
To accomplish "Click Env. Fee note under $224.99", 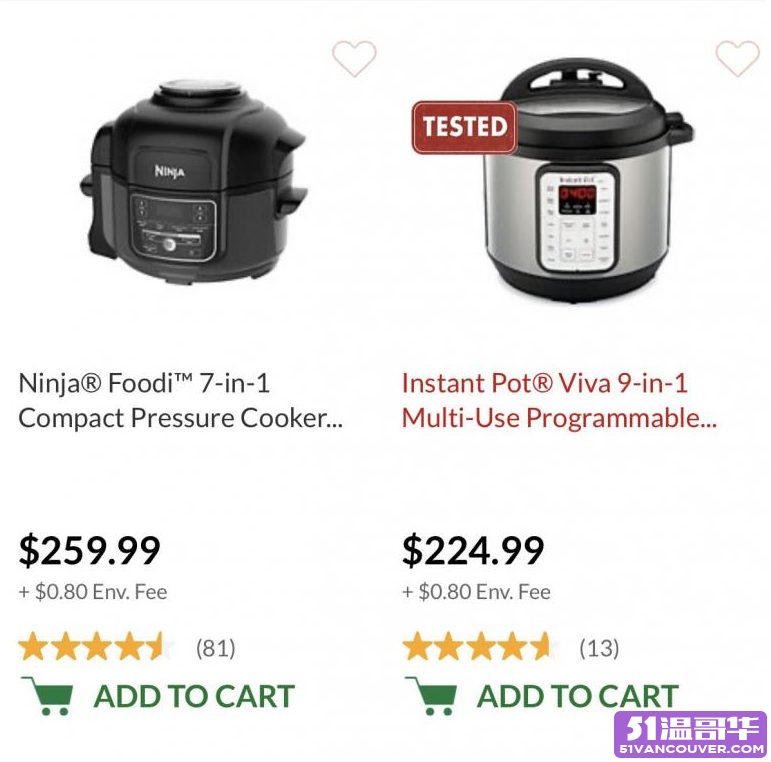I will (476, 592).
